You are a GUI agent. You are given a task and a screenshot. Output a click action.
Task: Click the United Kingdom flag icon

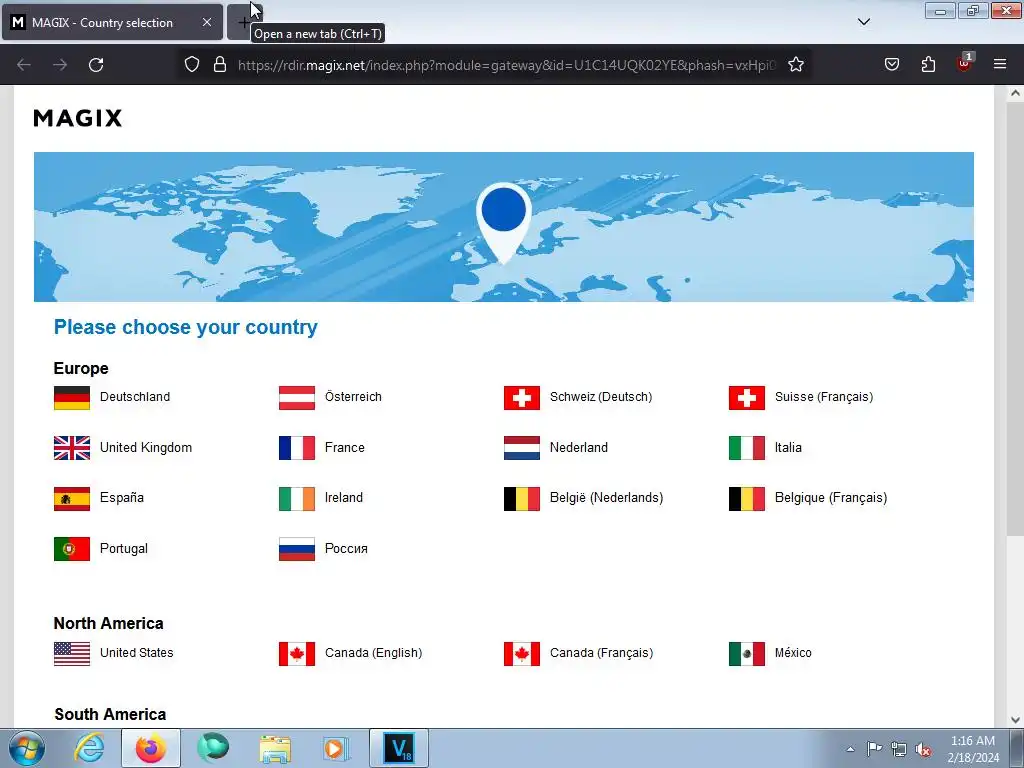coord(72,448)
